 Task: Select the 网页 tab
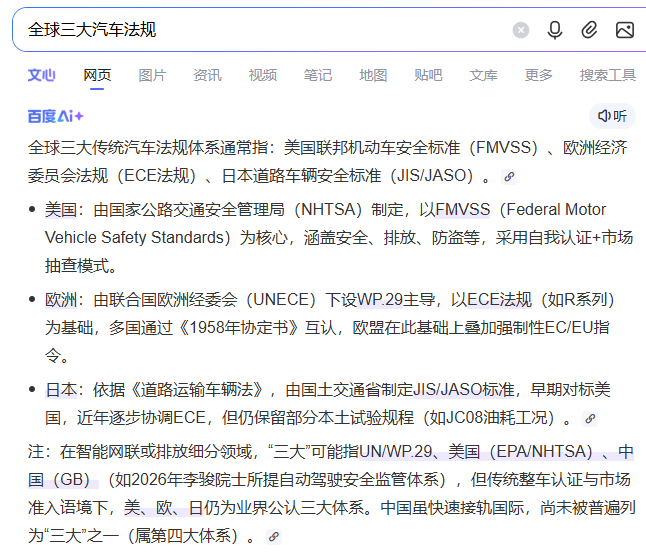[x=97, y=75]
